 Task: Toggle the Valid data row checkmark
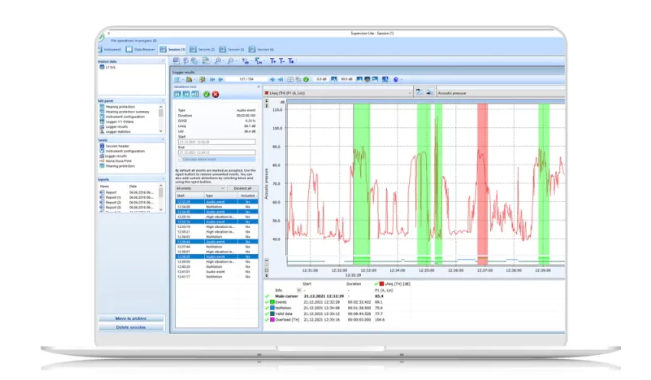[267, 314]
